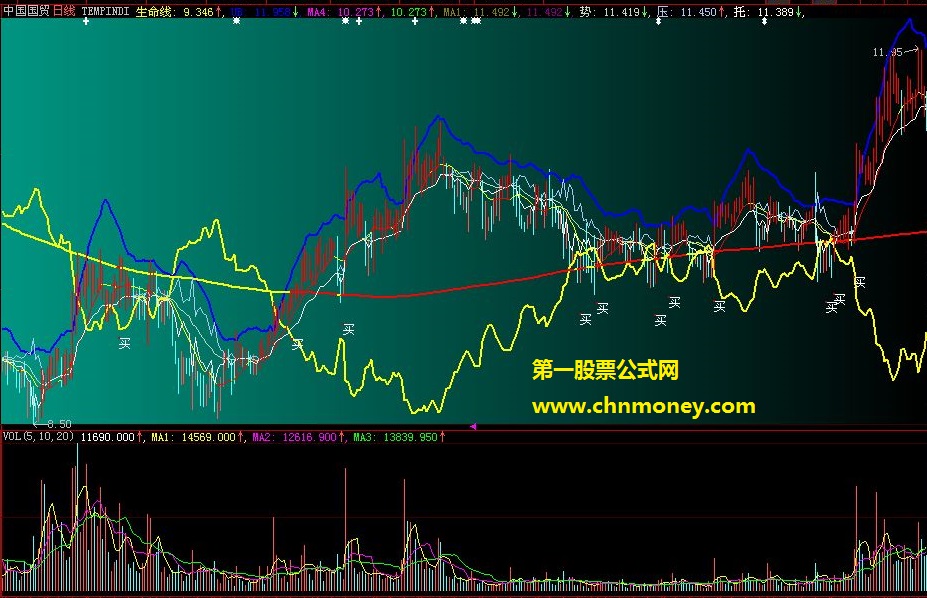
Task: Click the 8.50 low price label
Action: pos(59,424)
